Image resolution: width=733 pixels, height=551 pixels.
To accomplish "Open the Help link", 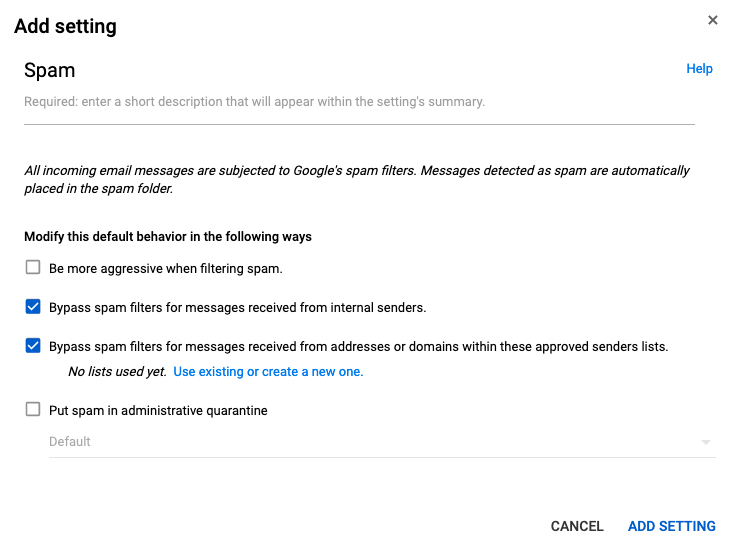I will (699, 69).
